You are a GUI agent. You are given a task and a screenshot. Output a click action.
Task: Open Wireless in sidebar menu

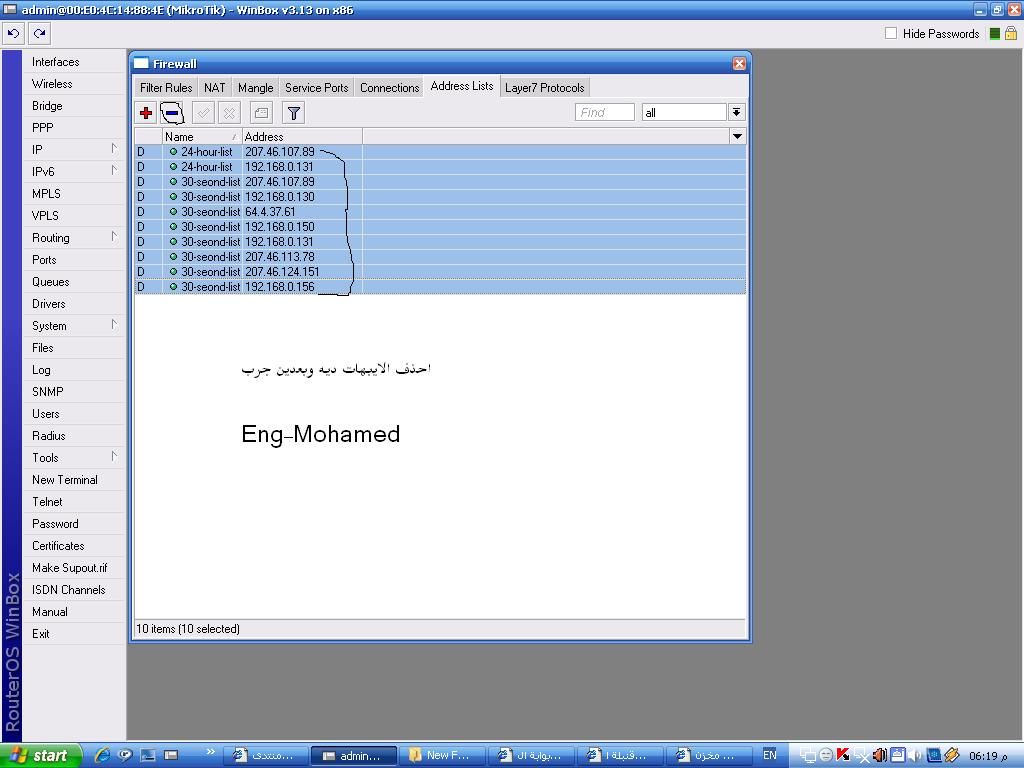coord(73,84)
